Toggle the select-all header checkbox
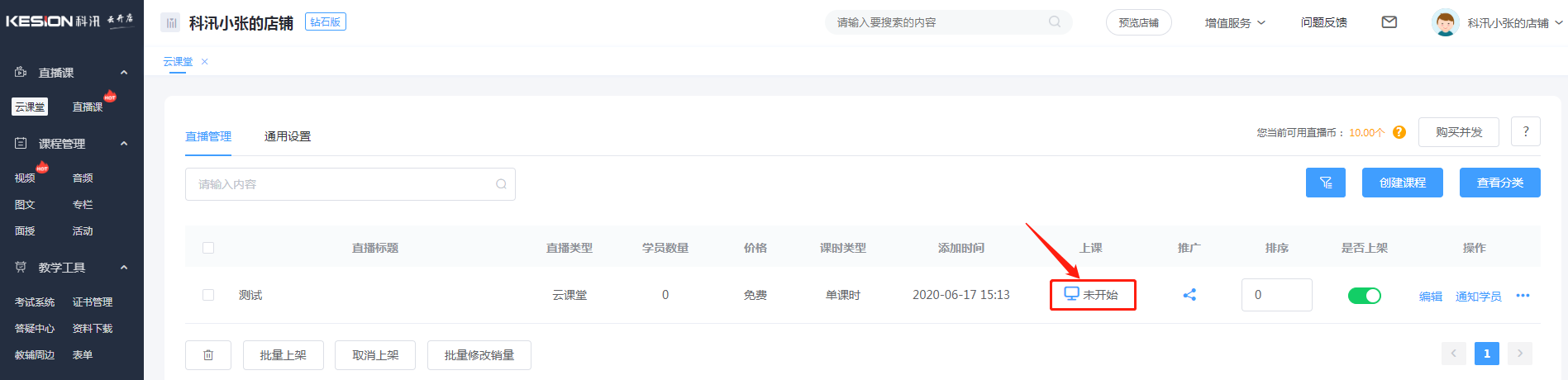This screenshot has height=380, width=1568. coord(208,248)
